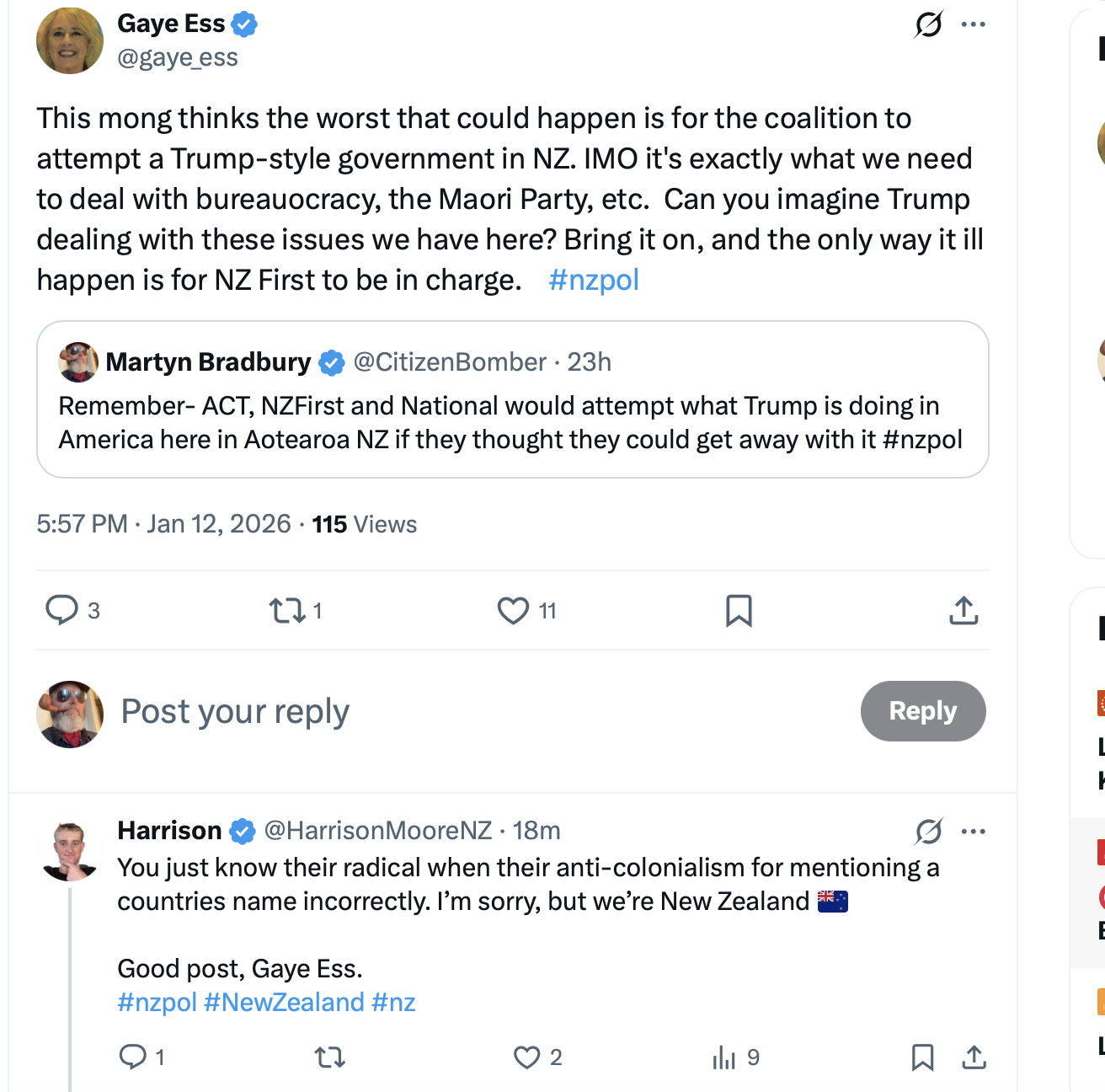
Task: Open more options on Harrison's reply
Action: click(x=973, y=832)
